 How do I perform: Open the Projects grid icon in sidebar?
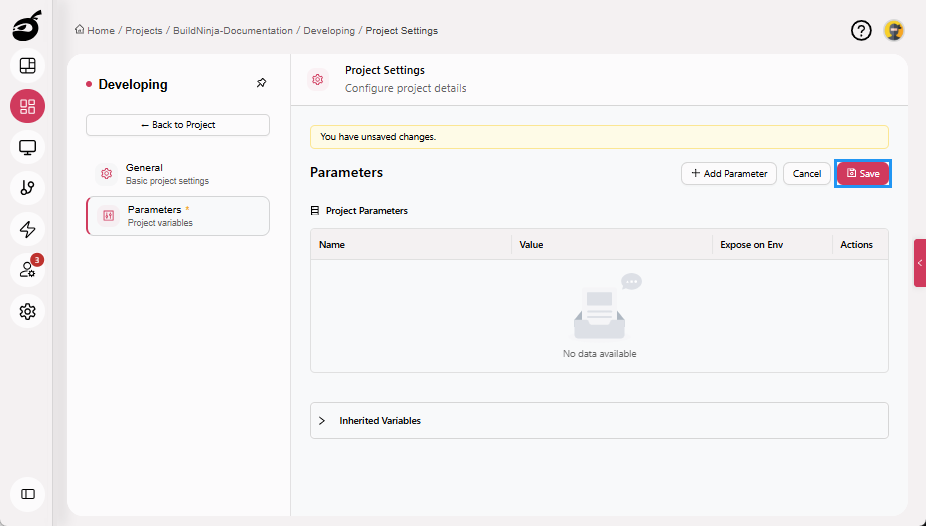pyautogui.click(x=27, y=106)
